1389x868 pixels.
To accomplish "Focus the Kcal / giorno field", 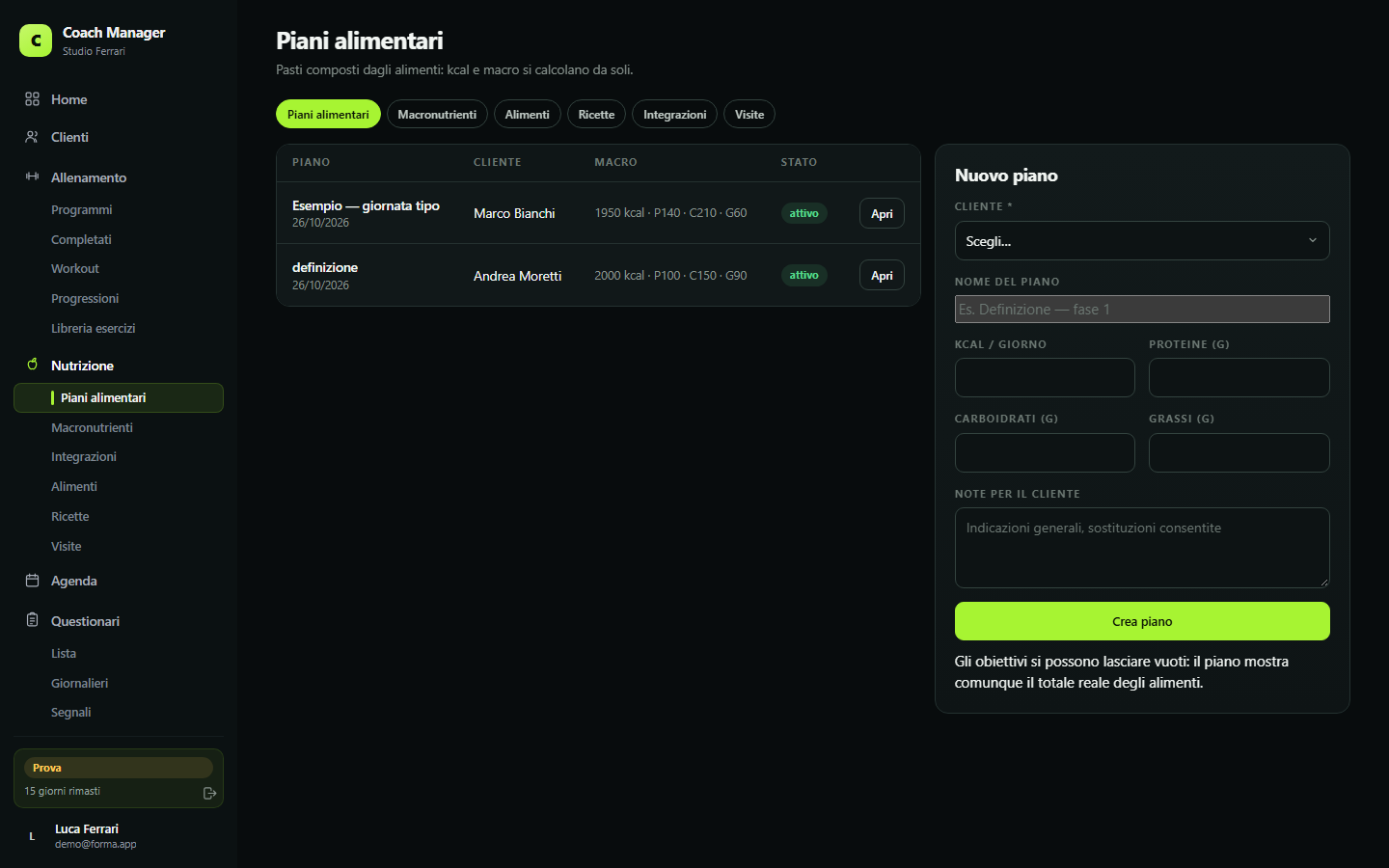I will (x=1045, y=378).
